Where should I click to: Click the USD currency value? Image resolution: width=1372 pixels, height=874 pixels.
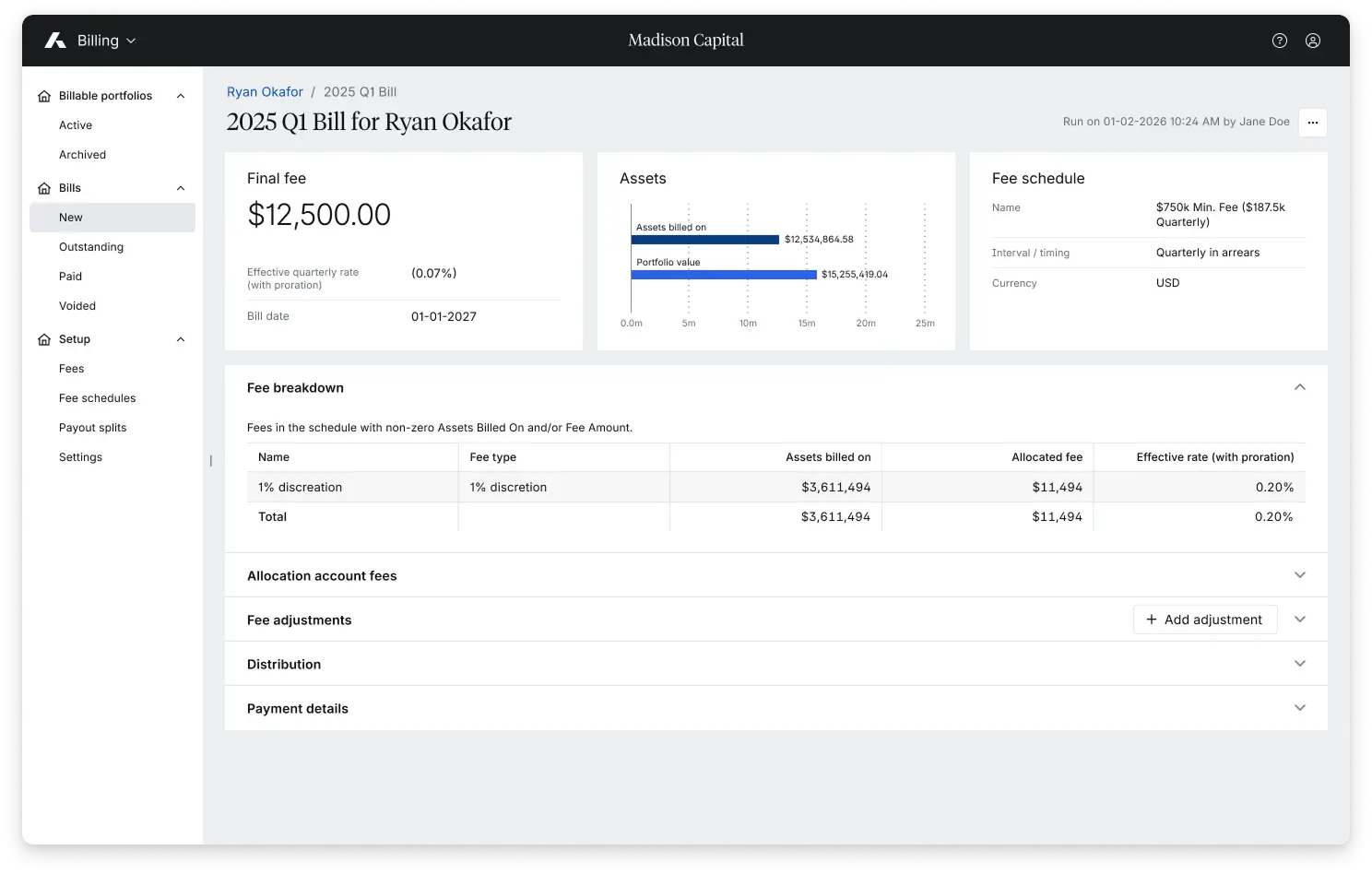tap(1168, 283)
